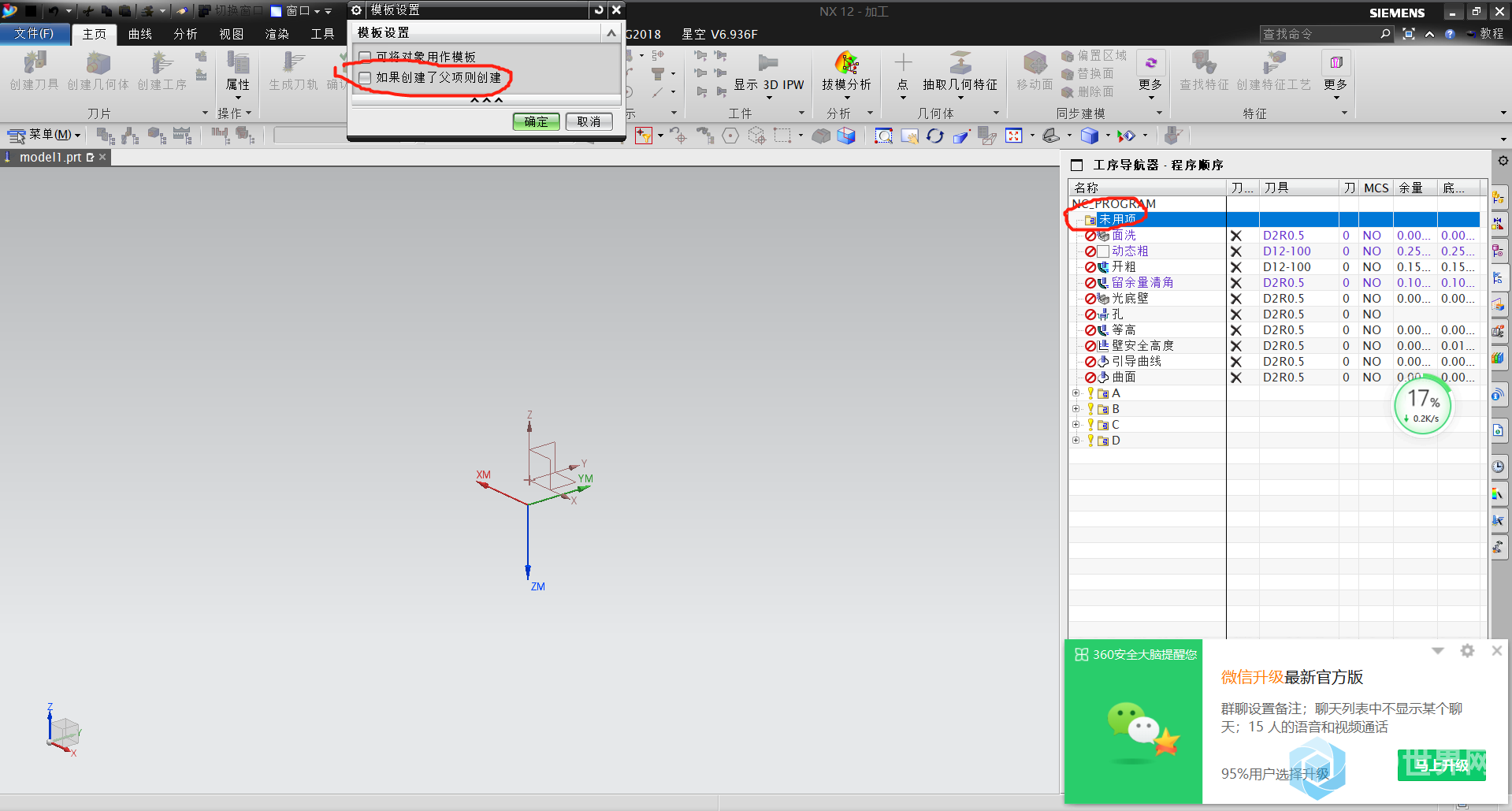Image resolution: width=1512 pixels, height=811 pixels.
Task: Click the zoom window magnifier icon
Action: (x=884, y=136)
